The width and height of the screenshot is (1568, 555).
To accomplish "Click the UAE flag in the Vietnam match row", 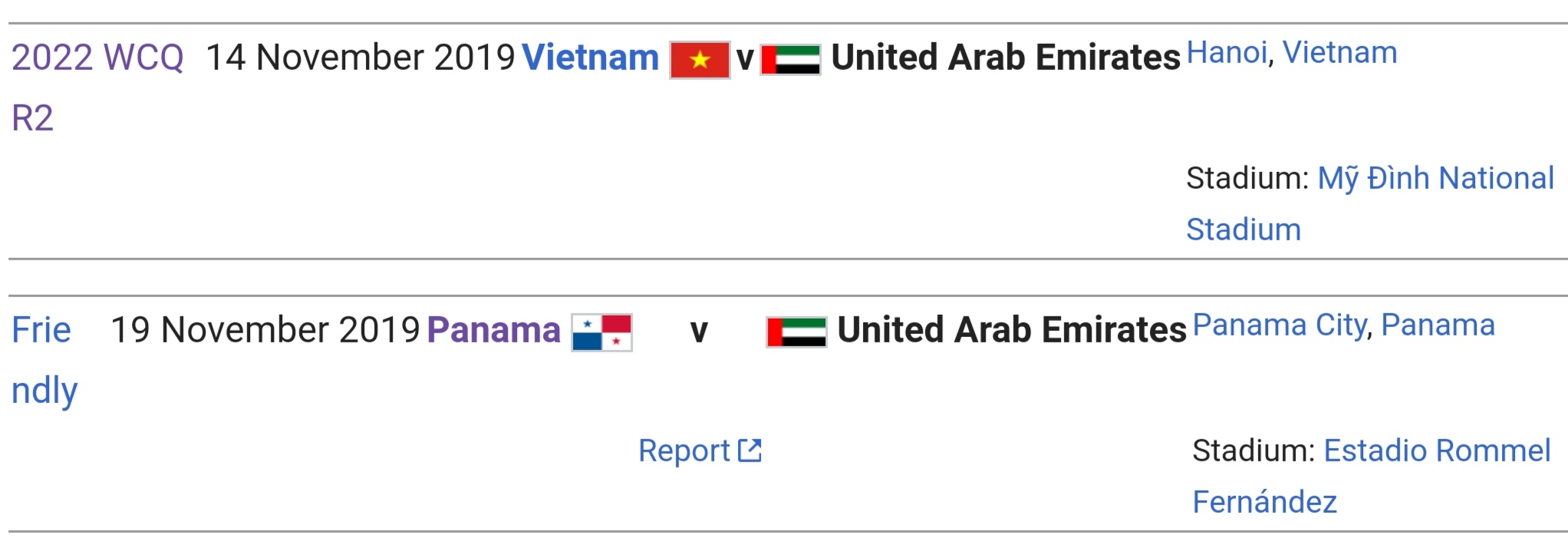I will coord(791,60).
